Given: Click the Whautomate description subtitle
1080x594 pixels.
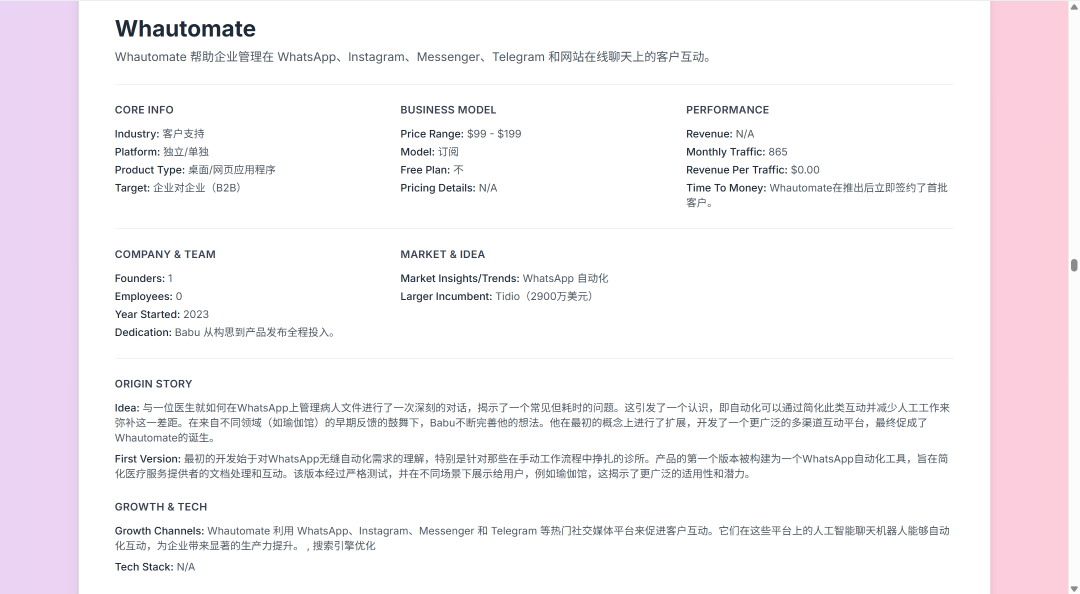Looking at the screenshot, I should click(x=415, y=57).
